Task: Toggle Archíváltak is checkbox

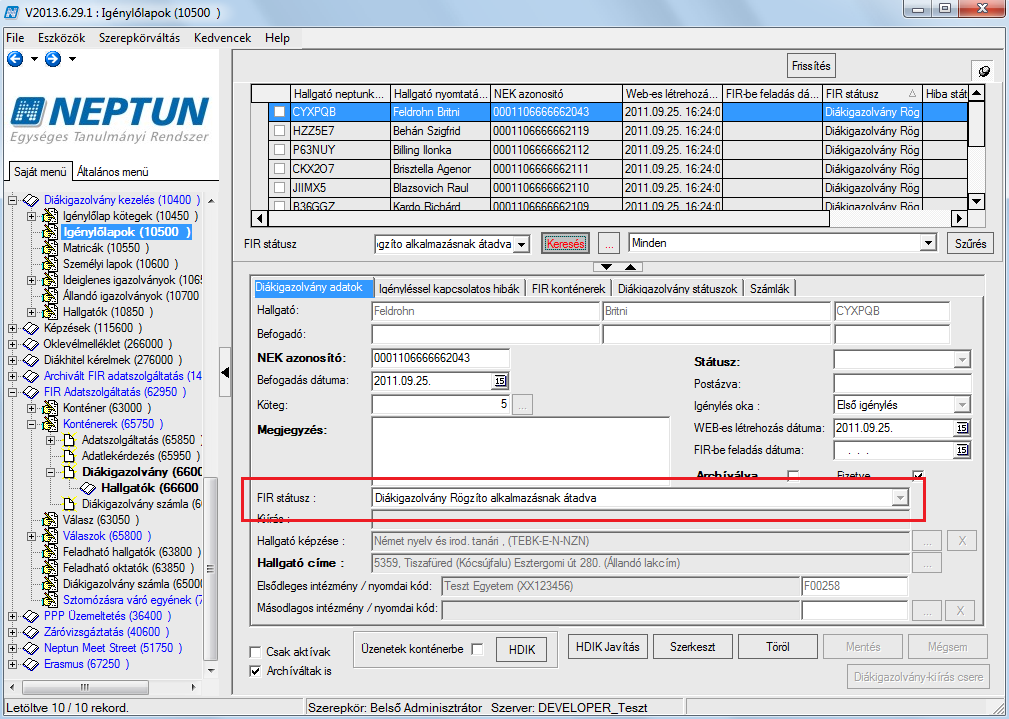Action: [x=255, y=671]
